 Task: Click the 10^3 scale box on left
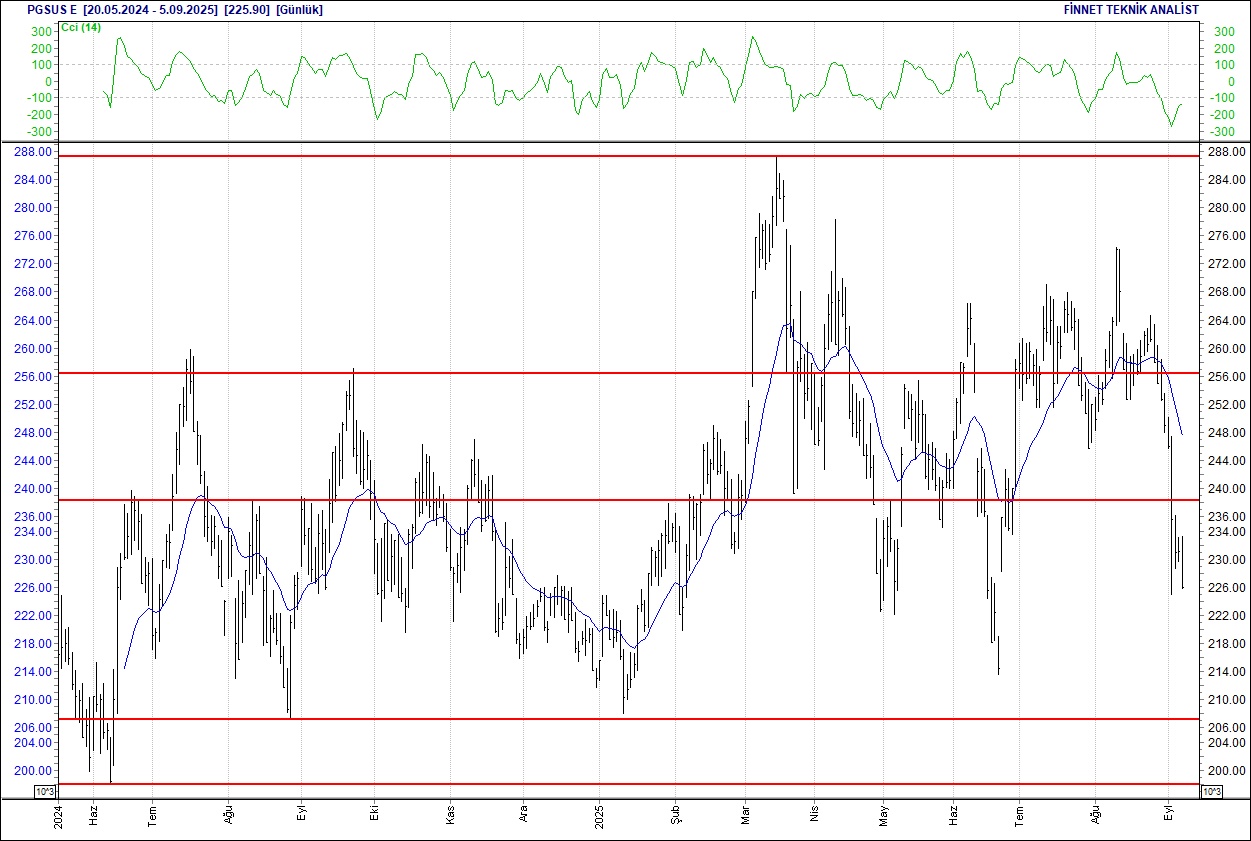tap(46, 792)
